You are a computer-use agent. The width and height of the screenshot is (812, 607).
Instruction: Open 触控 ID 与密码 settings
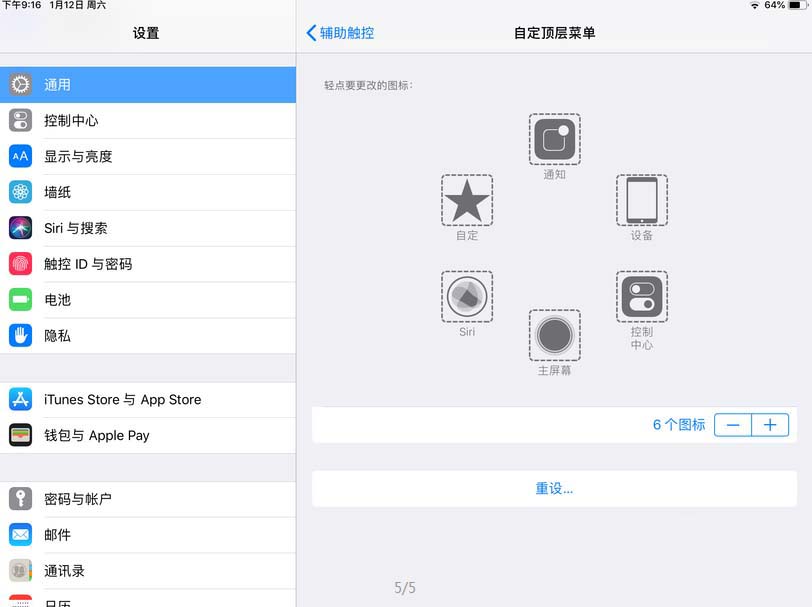(148, 264)
